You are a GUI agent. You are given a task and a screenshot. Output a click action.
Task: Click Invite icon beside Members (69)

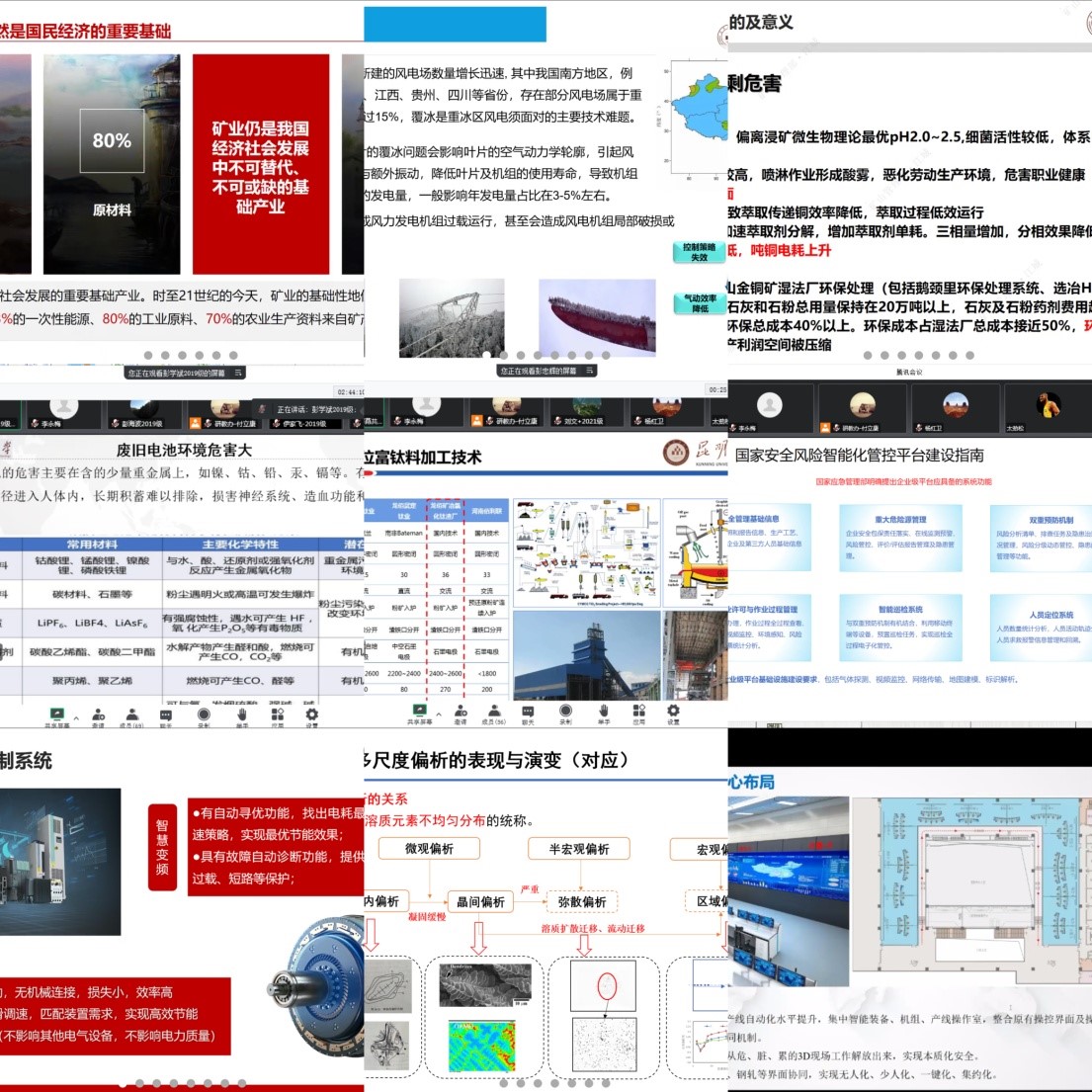tap(98, 715)
